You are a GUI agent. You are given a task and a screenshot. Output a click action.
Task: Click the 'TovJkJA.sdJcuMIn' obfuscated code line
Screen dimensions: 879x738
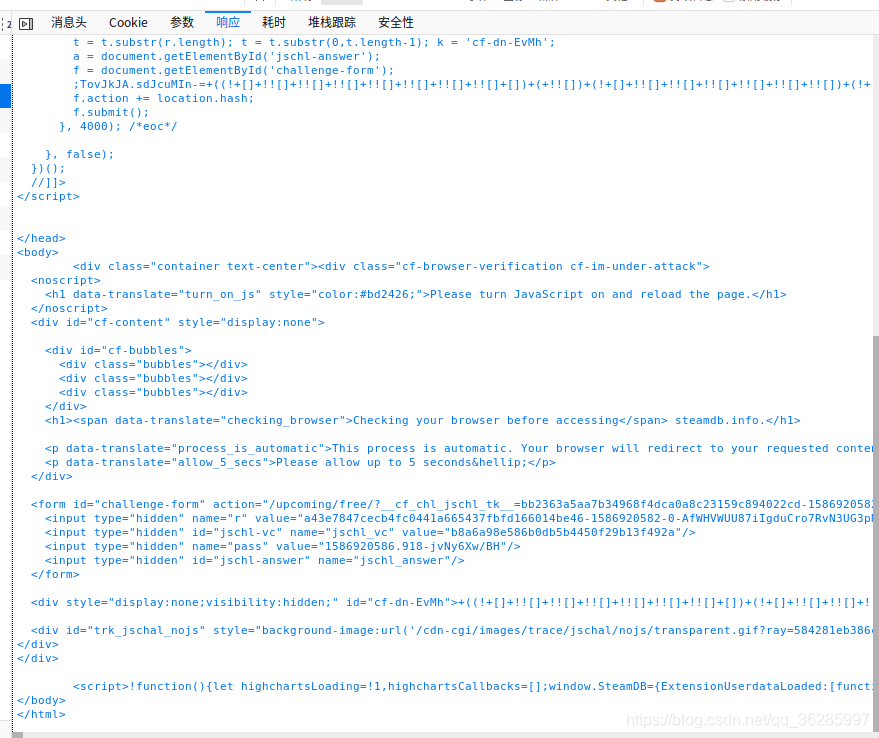pos(473,85)
